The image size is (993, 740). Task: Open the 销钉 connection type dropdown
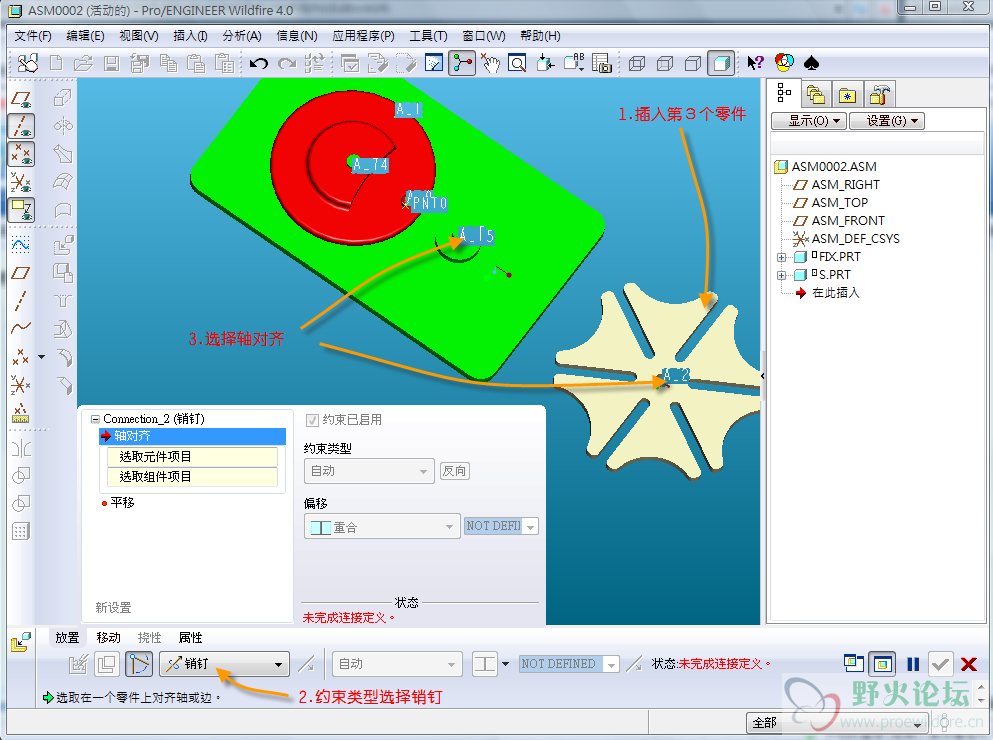point(224,664)
